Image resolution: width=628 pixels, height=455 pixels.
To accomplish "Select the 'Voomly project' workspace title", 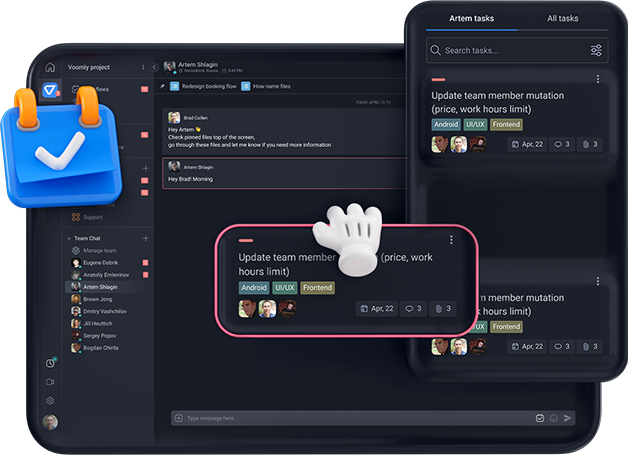I will tap(89, 67).
